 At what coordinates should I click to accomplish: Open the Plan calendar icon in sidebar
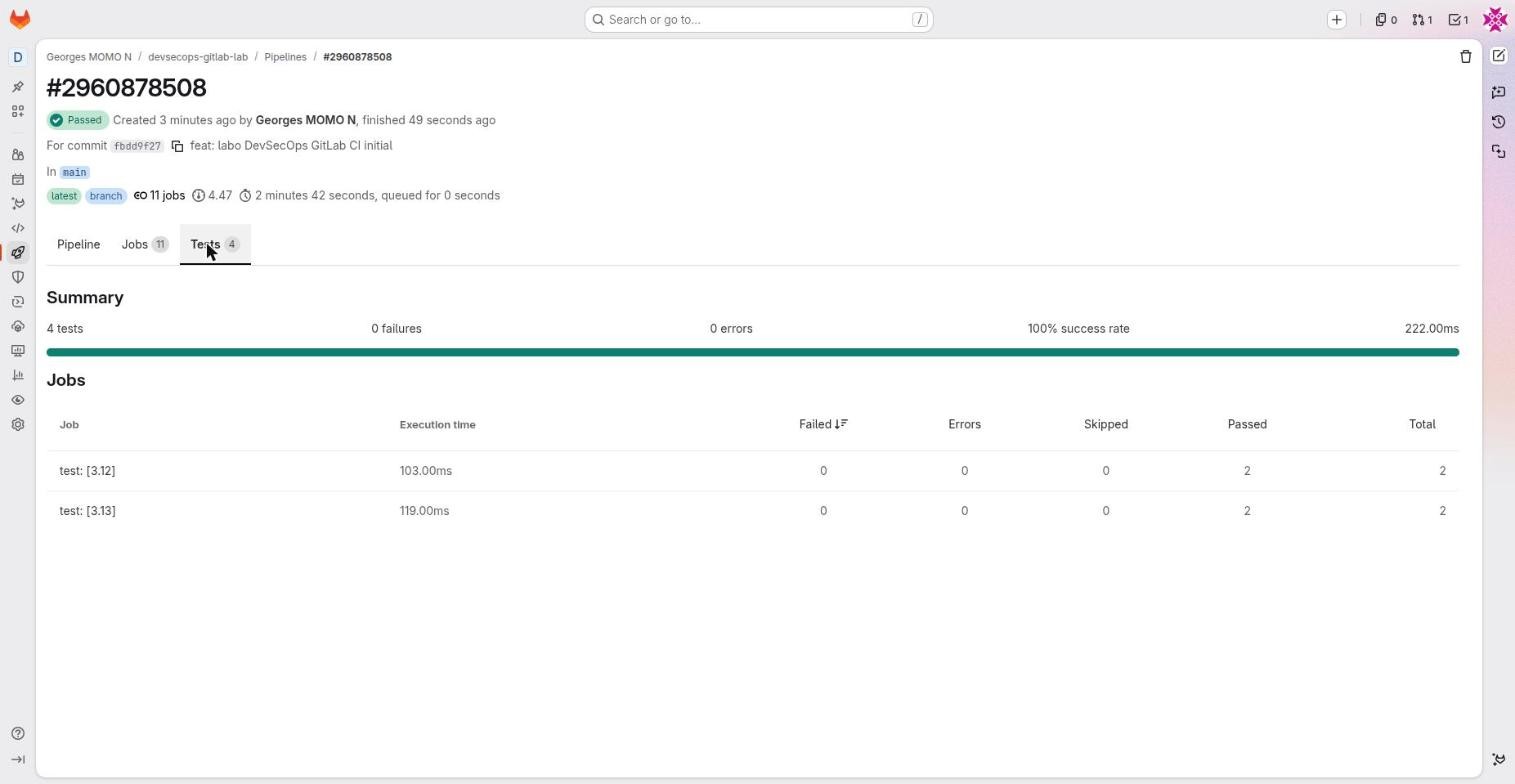tap(17, 180)
